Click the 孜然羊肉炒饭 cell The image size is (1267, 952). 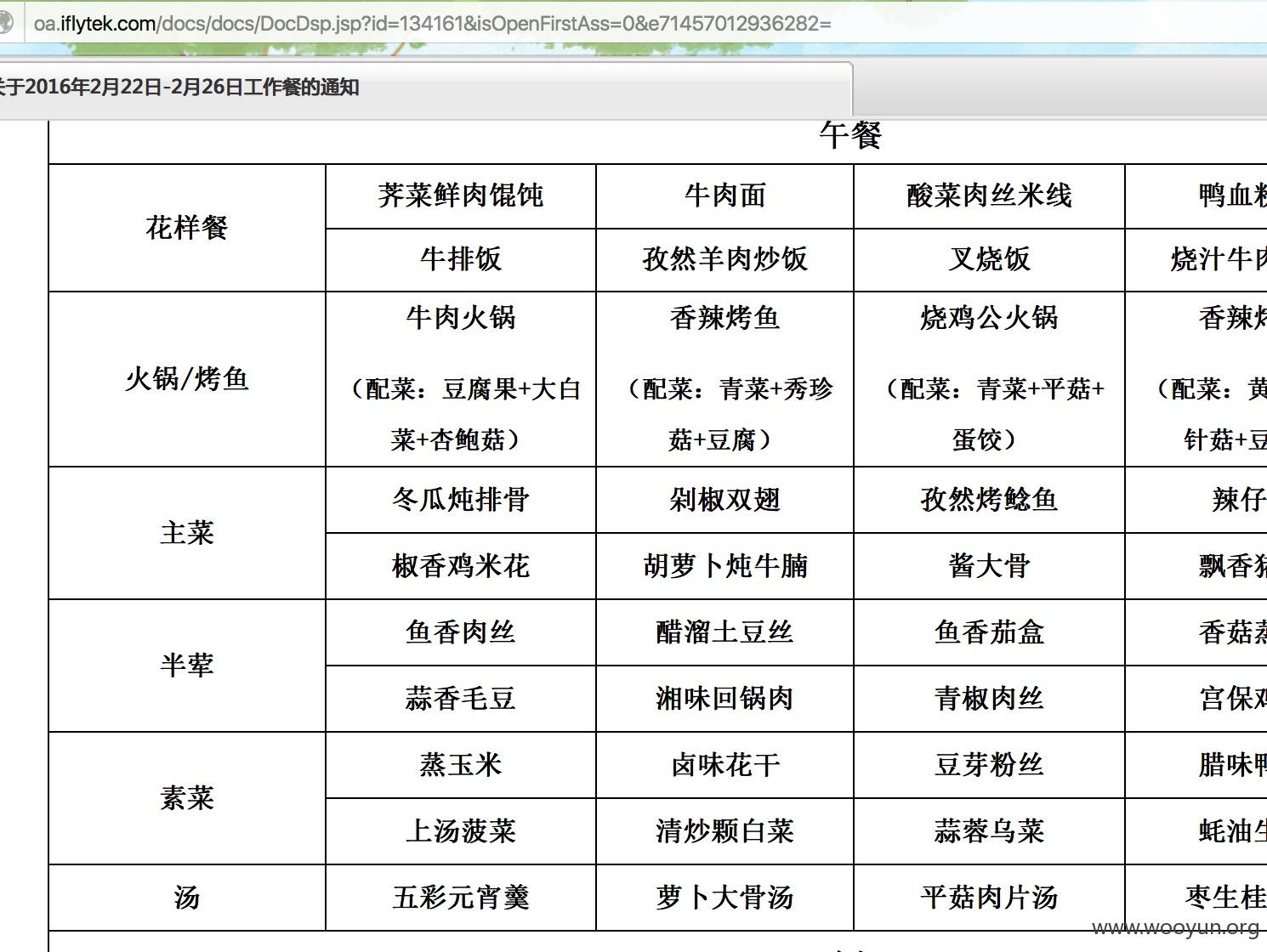(x=725, y=260)
